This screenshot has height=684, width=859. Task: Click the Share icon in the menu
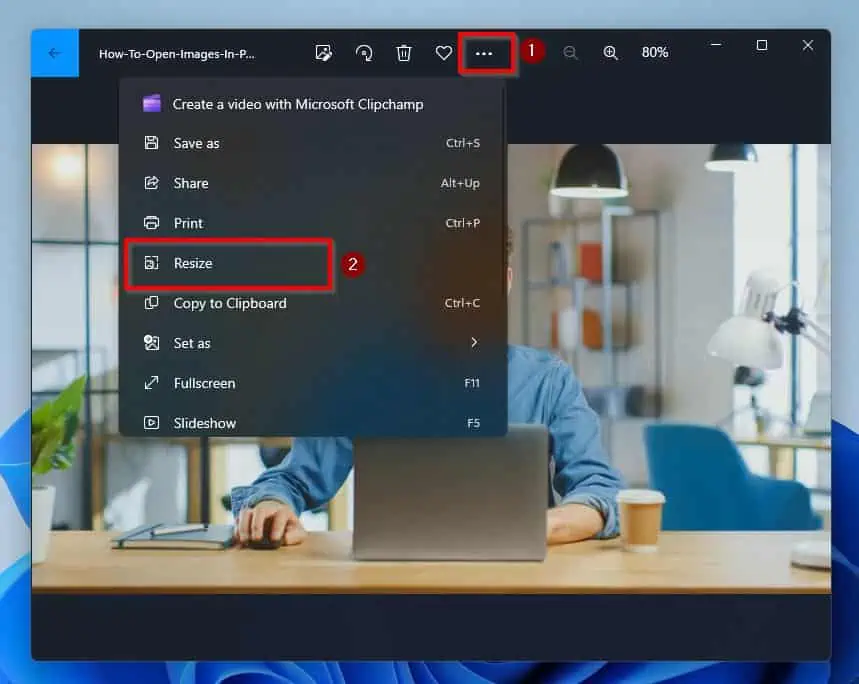point(151,183)
